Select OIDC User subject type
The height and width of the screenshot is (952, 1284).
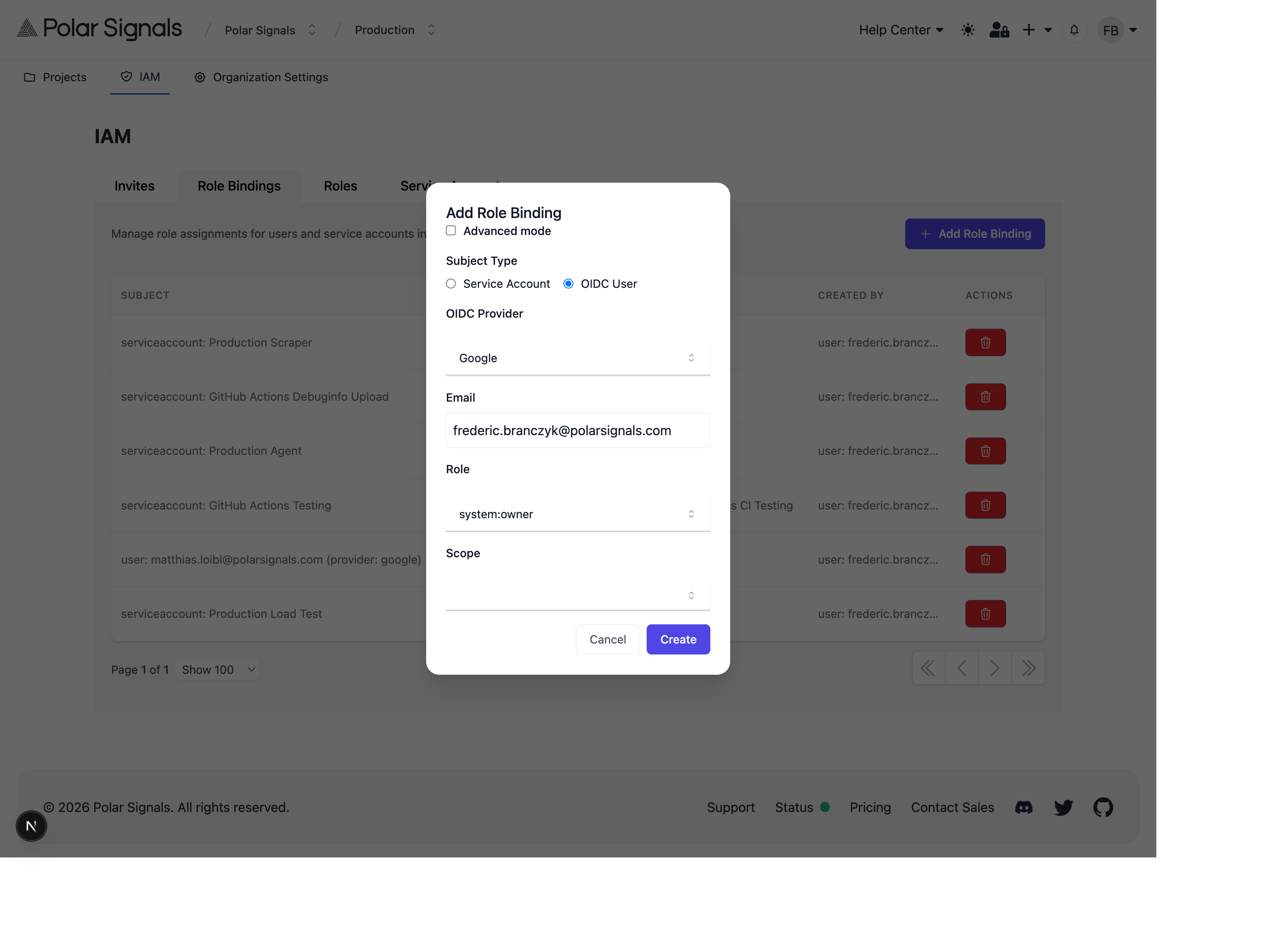coord(569,284)
